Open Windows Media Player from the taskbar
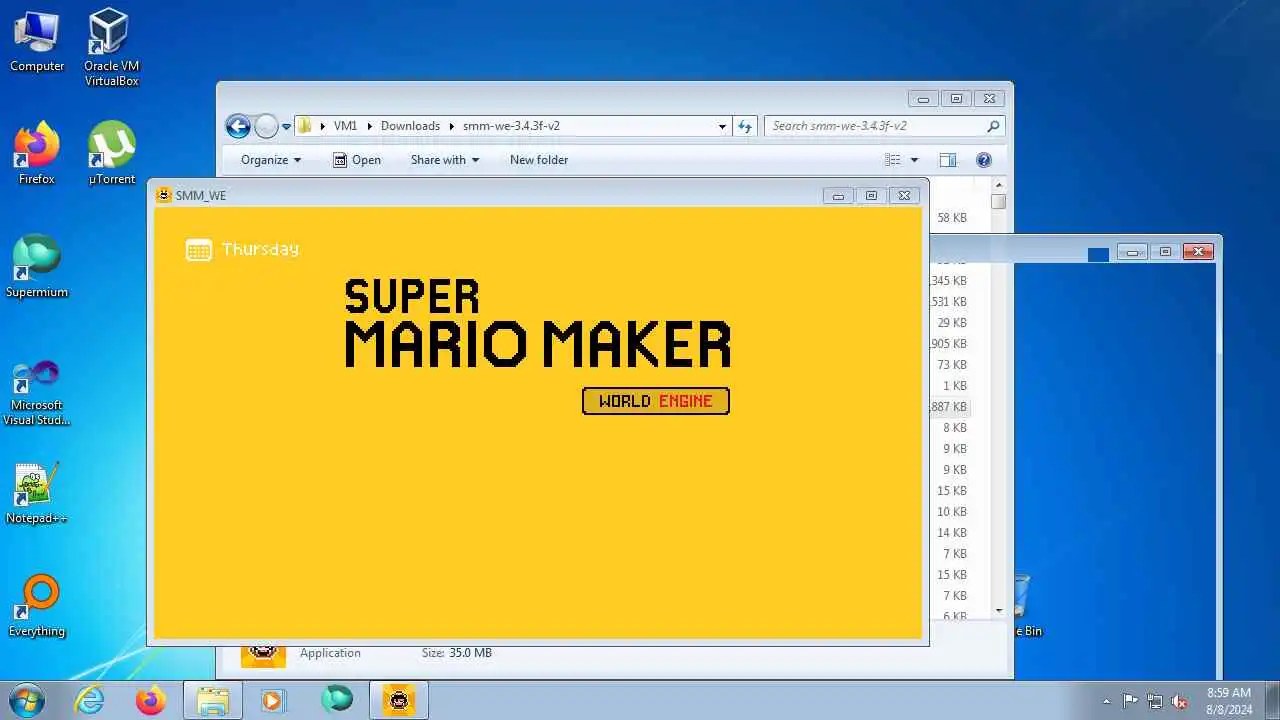Image resolution: width=1280 pixels, height=720 pixels. 274,700
